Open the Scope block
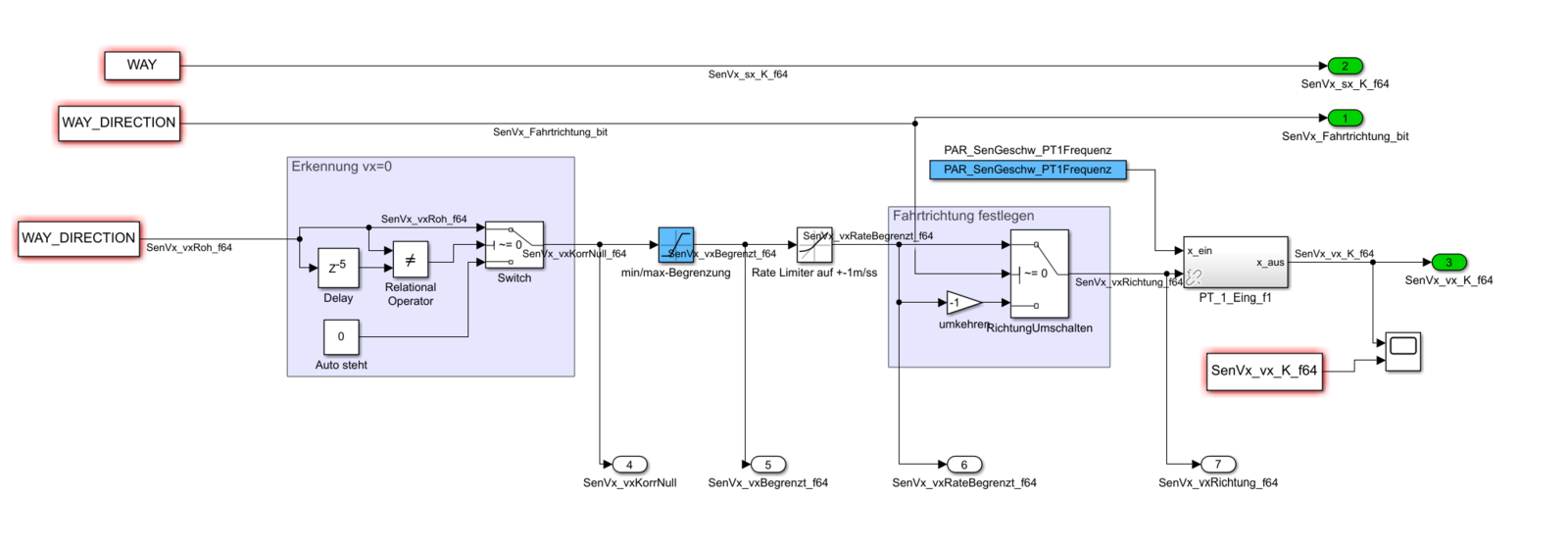The height and width of the screenshot is (549, 1568). click(x=1403, y=351)
